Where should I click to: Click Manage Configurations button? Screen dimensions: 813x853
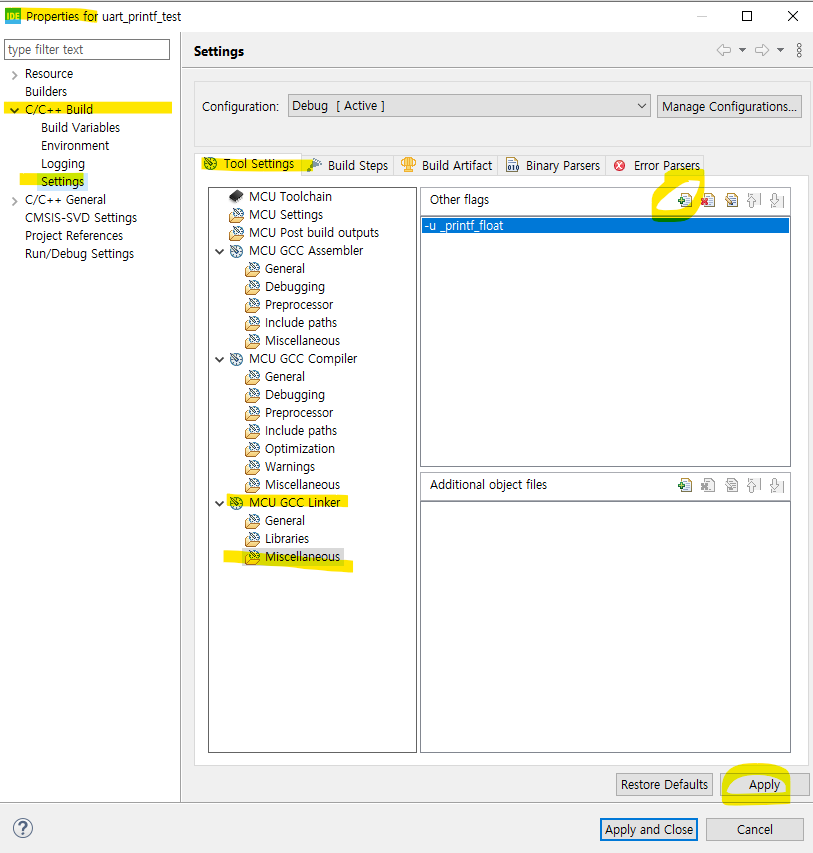tap(729, 107)
